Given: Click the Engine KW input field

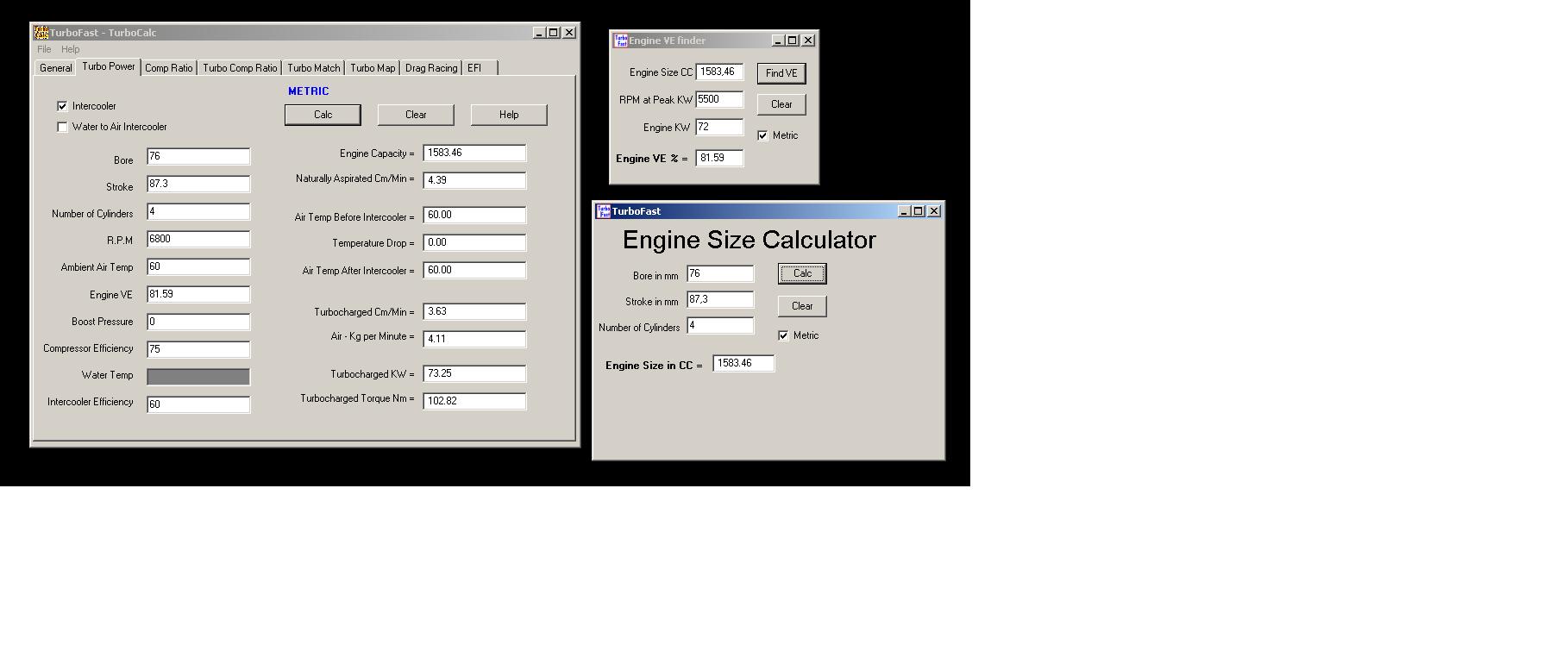Looking at the screenshot, I should click(719, 127).
